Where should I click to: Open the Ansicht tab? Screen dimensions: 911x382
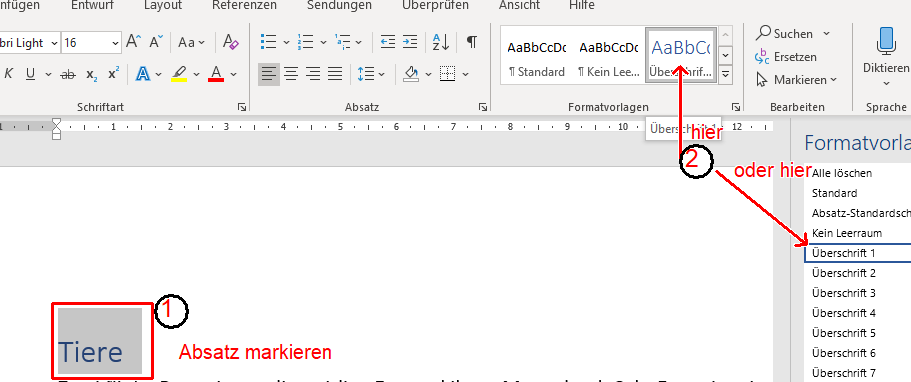(518, 6)
